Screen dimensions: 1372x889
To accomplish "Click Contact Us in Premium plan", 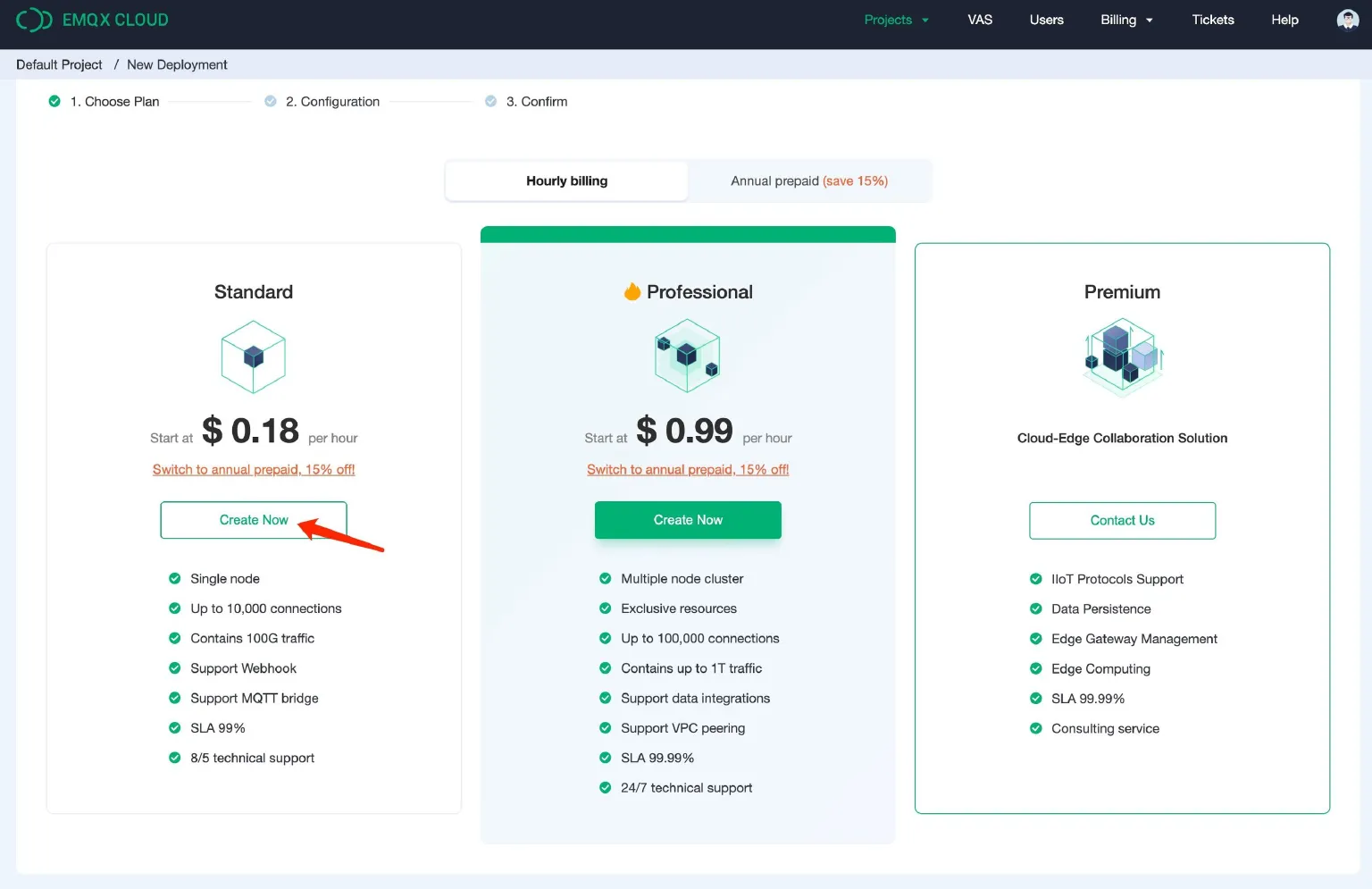I will coord(1122,521).
